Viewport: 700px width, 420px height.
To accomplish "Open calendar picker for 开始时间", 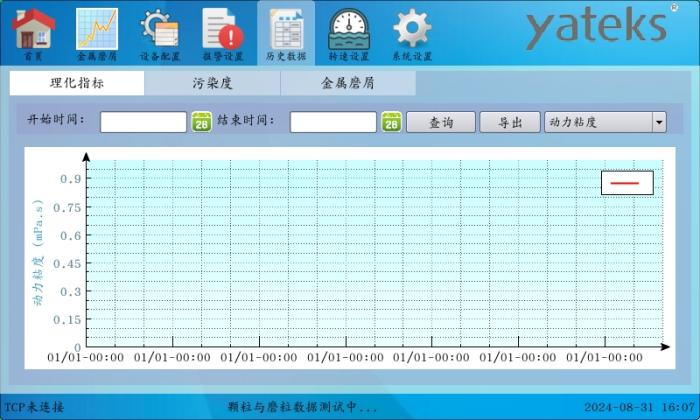I will [201, 122].
